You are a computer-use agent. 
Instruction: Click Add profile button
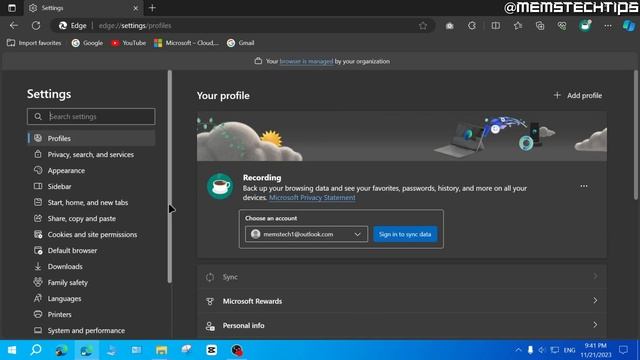578,96
